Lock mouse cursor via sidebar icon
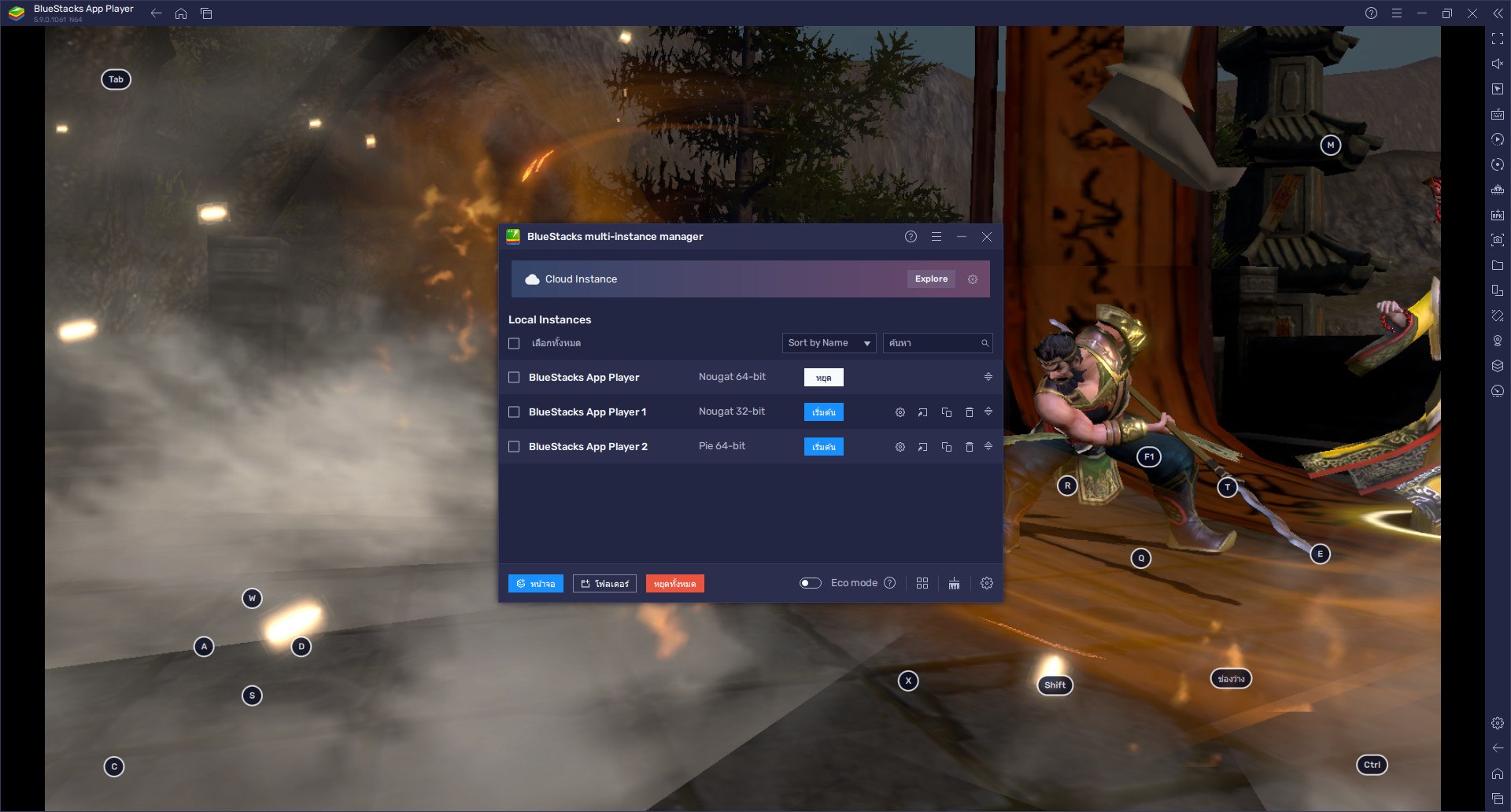1511x812 pixels. click(x=1497, y=89)
